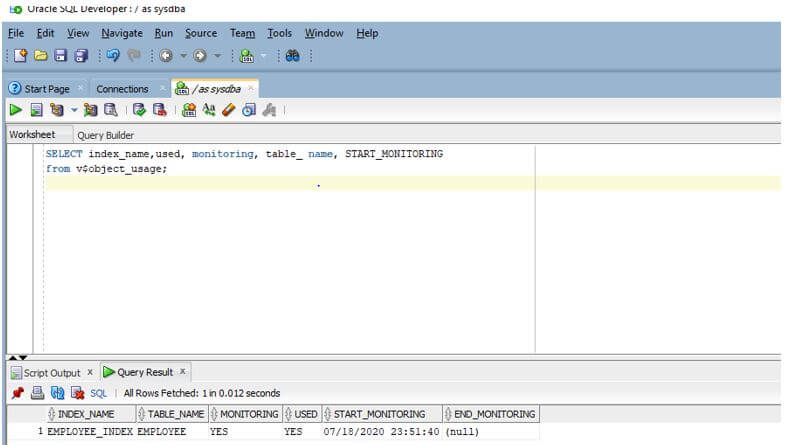Image resolution: width=799 pixels, height=445 pixels.
Task: Sort by the USED column header
Action: pyautogui.click(x=302, y=414)
